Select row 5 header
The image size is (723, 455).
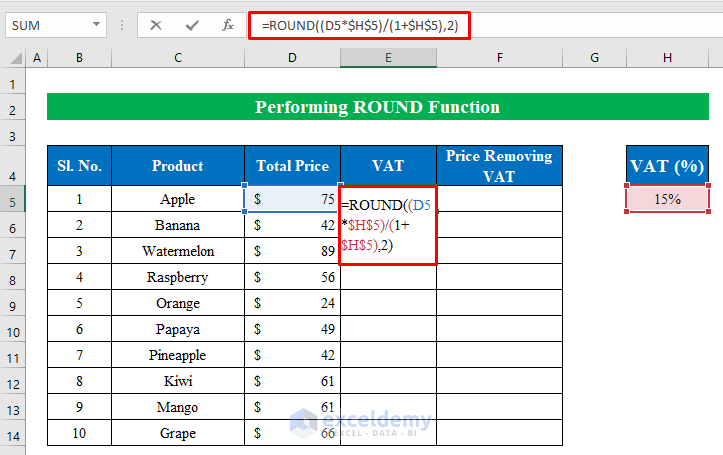click(14, 200)
